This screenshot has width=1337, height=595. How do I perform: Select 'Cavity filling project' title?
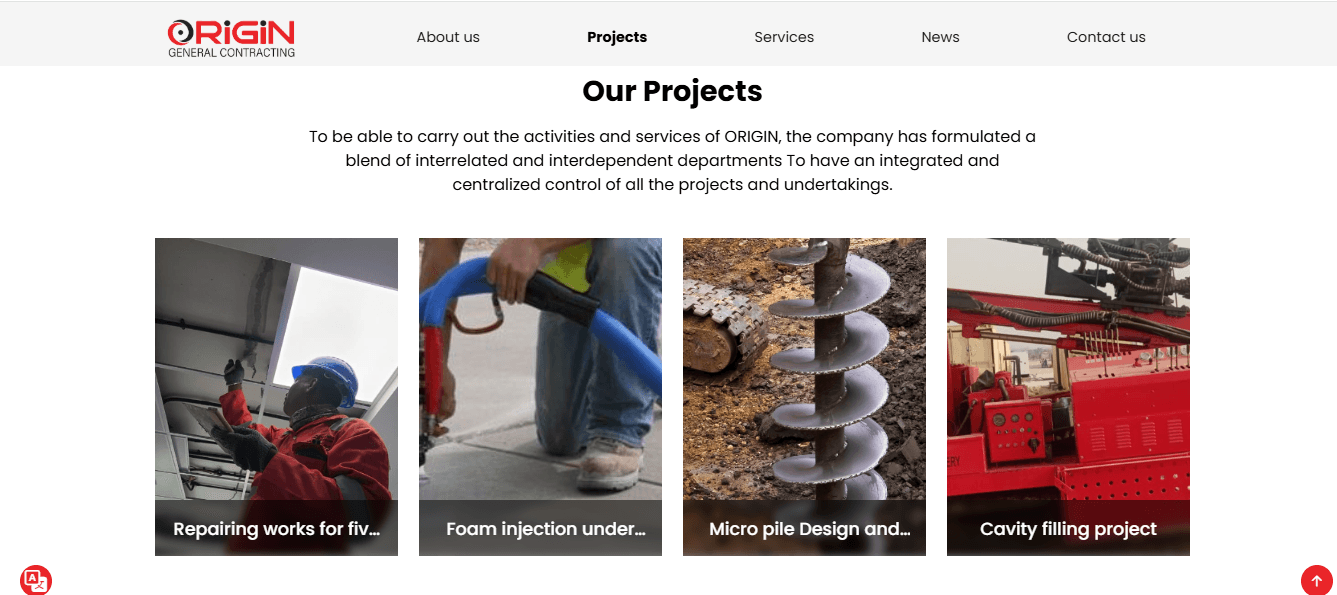point(1068,529)
